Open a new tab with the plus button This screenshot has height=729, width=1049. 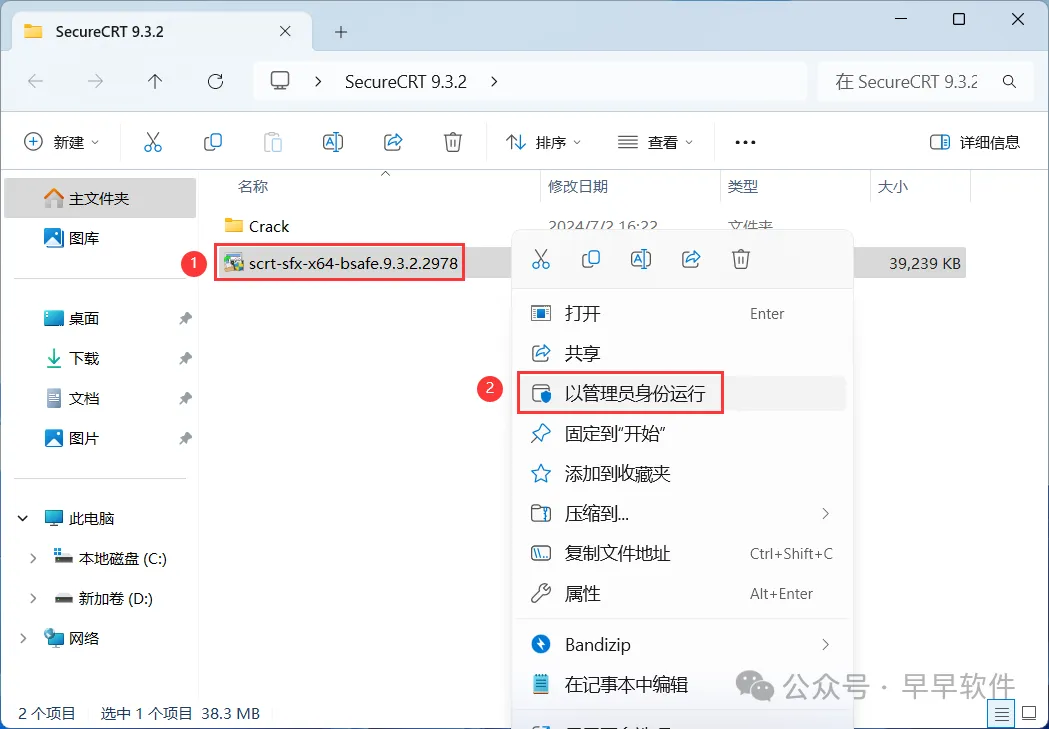tap(341, 31)
